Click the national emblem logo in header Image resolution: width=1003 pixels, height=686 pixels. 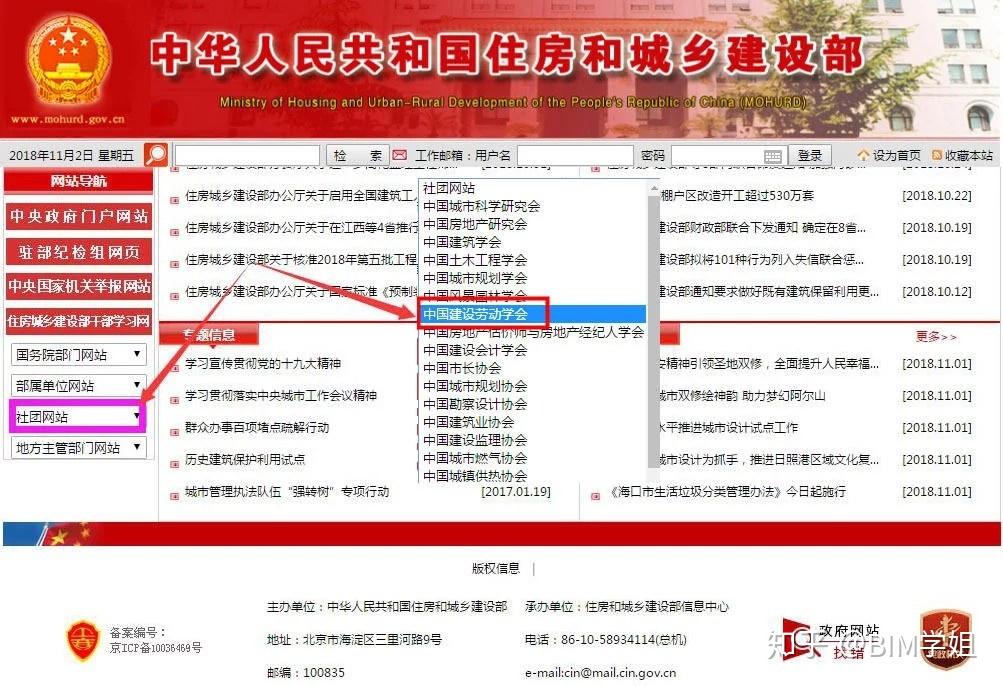tap(68, 62)
